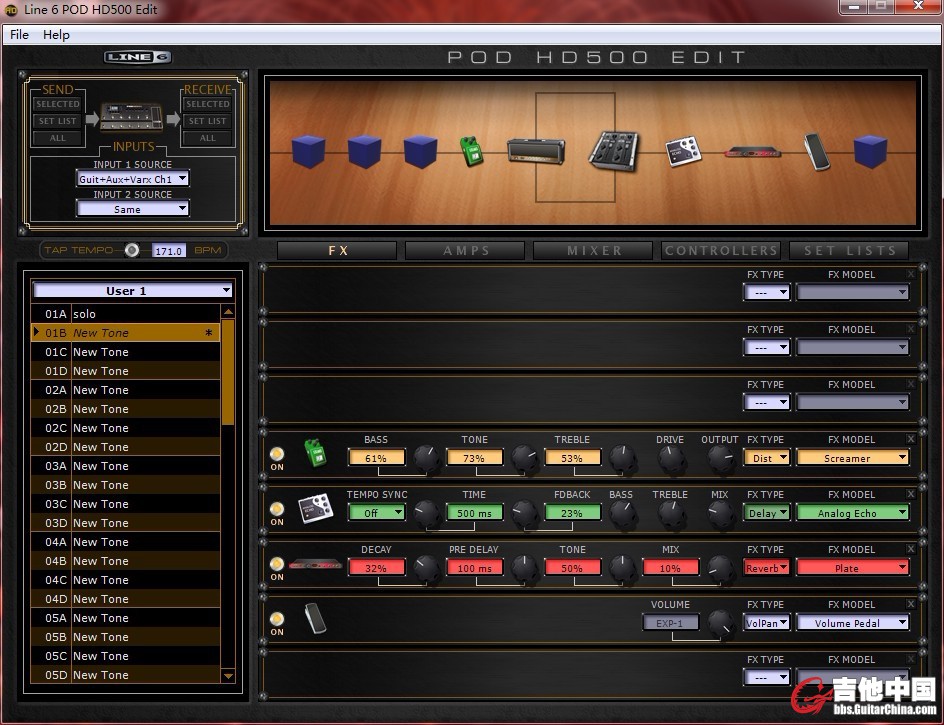The width and height of the screenshot is (944, 725).
Task: Click the Receive Set List button
Action: [x=207, y=121]
